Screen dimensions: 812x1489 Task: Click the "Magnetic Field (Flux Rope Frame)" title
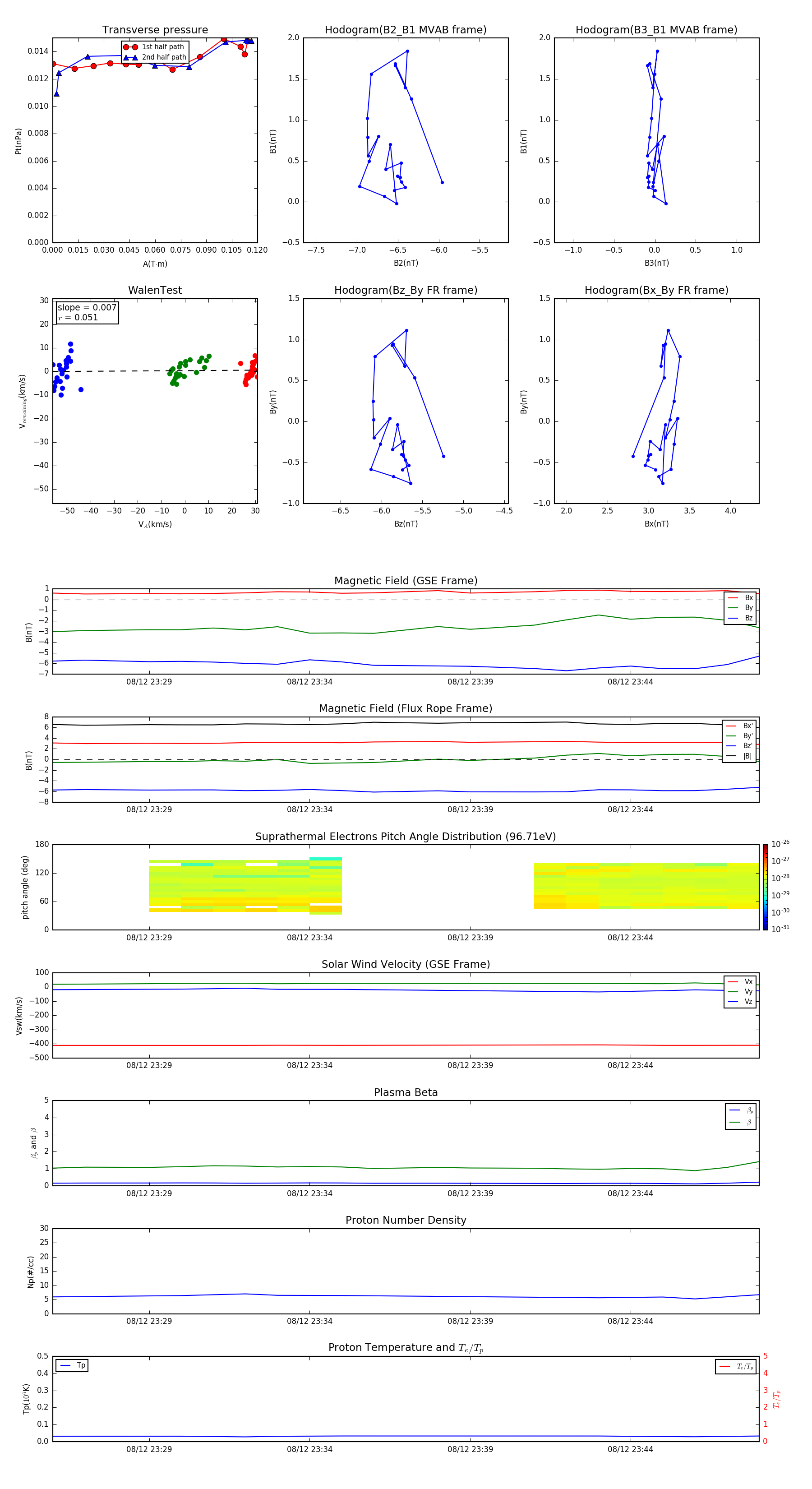coord(406,709)
